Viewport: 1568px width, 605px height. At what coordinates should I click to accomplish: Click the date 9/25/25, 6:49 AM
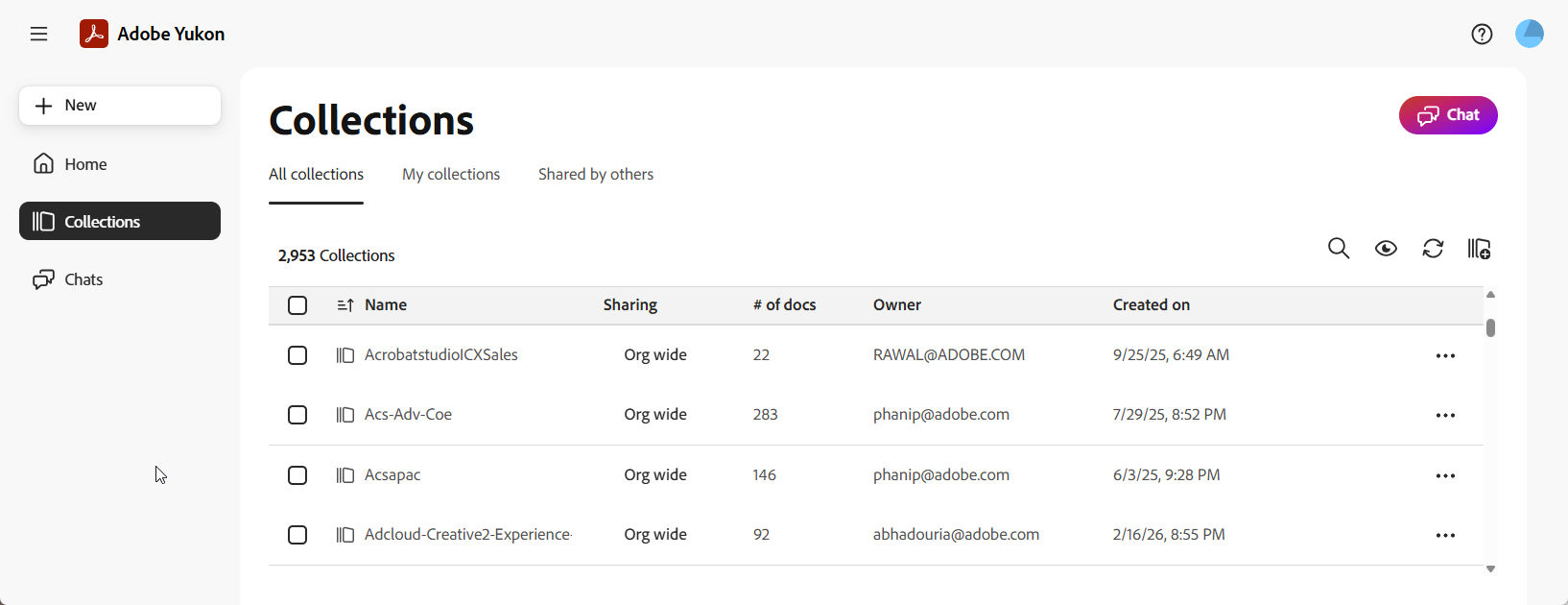(x=1171, y=355)
